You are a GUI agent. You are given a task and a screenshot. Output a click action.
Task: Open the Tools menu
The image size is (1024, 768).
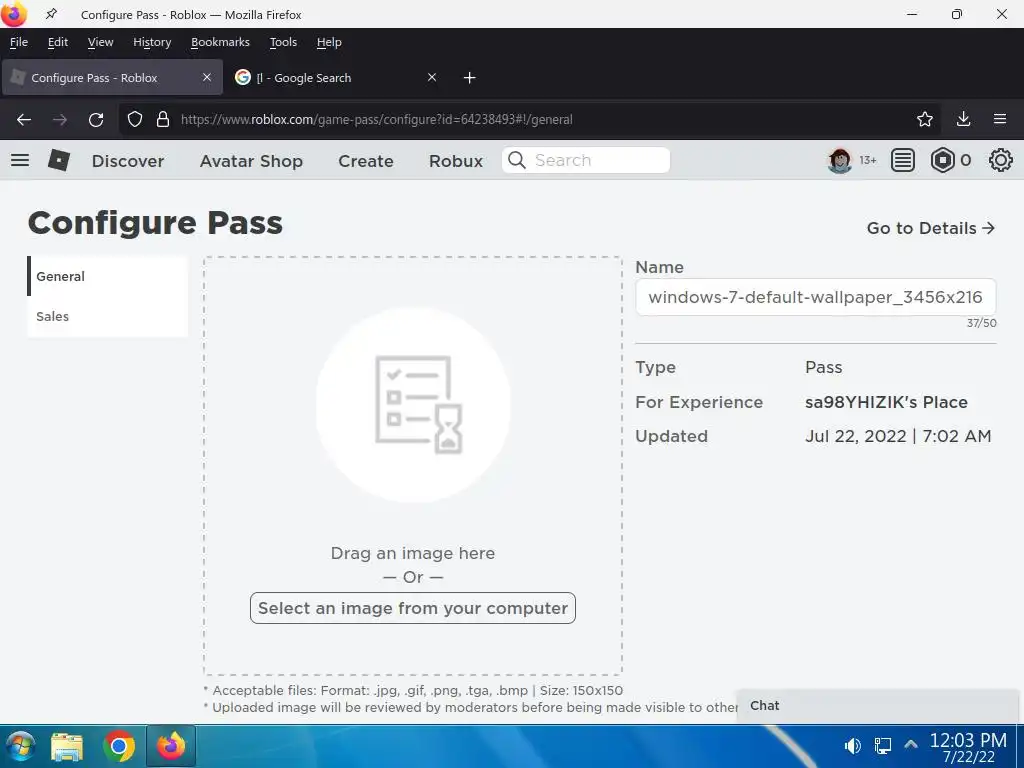tap(283, 42)
